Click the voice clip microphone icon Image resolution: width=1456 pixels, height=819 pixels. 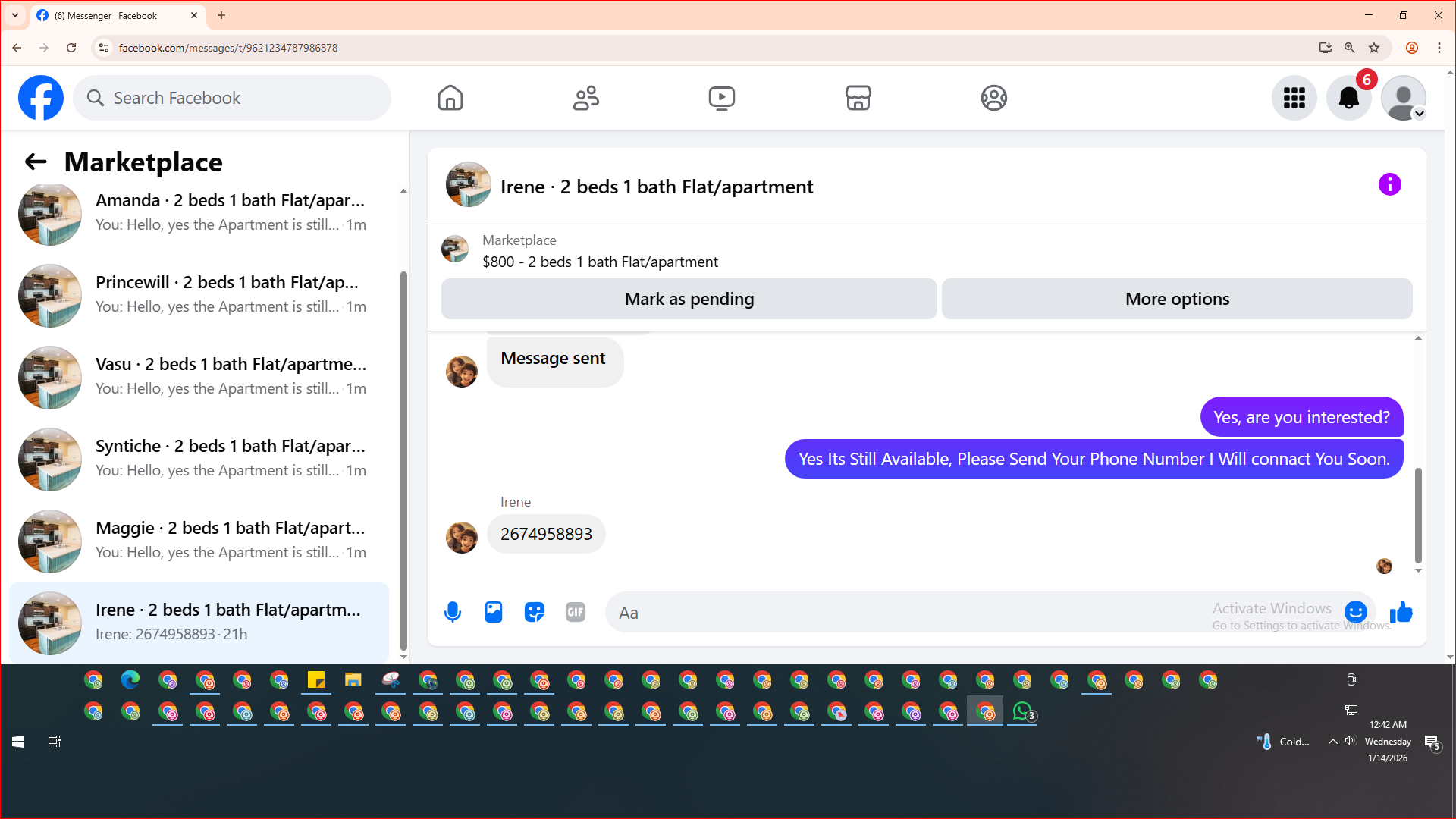click(453, 612)
